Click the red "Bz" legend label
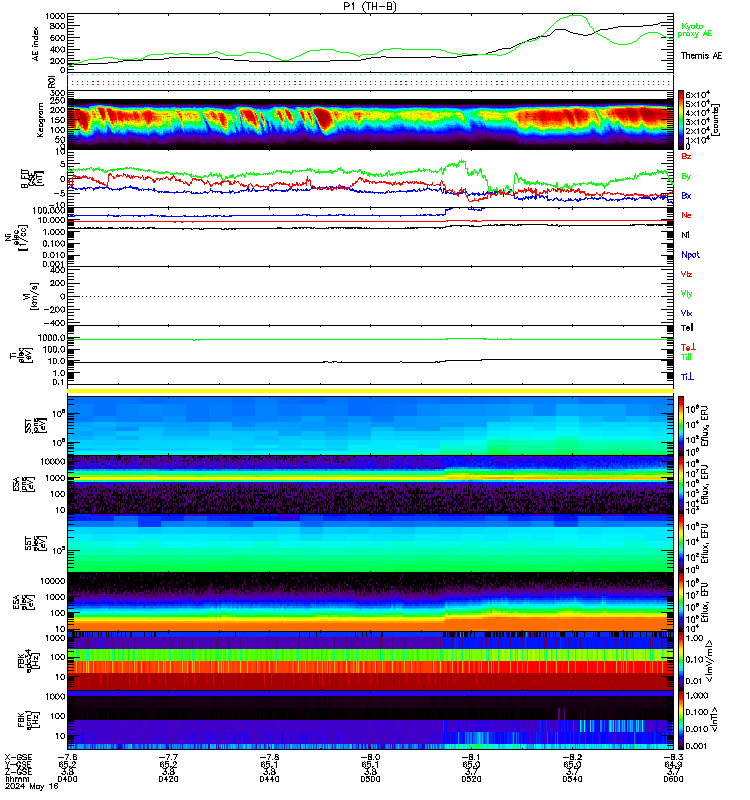 pos(686,156)
